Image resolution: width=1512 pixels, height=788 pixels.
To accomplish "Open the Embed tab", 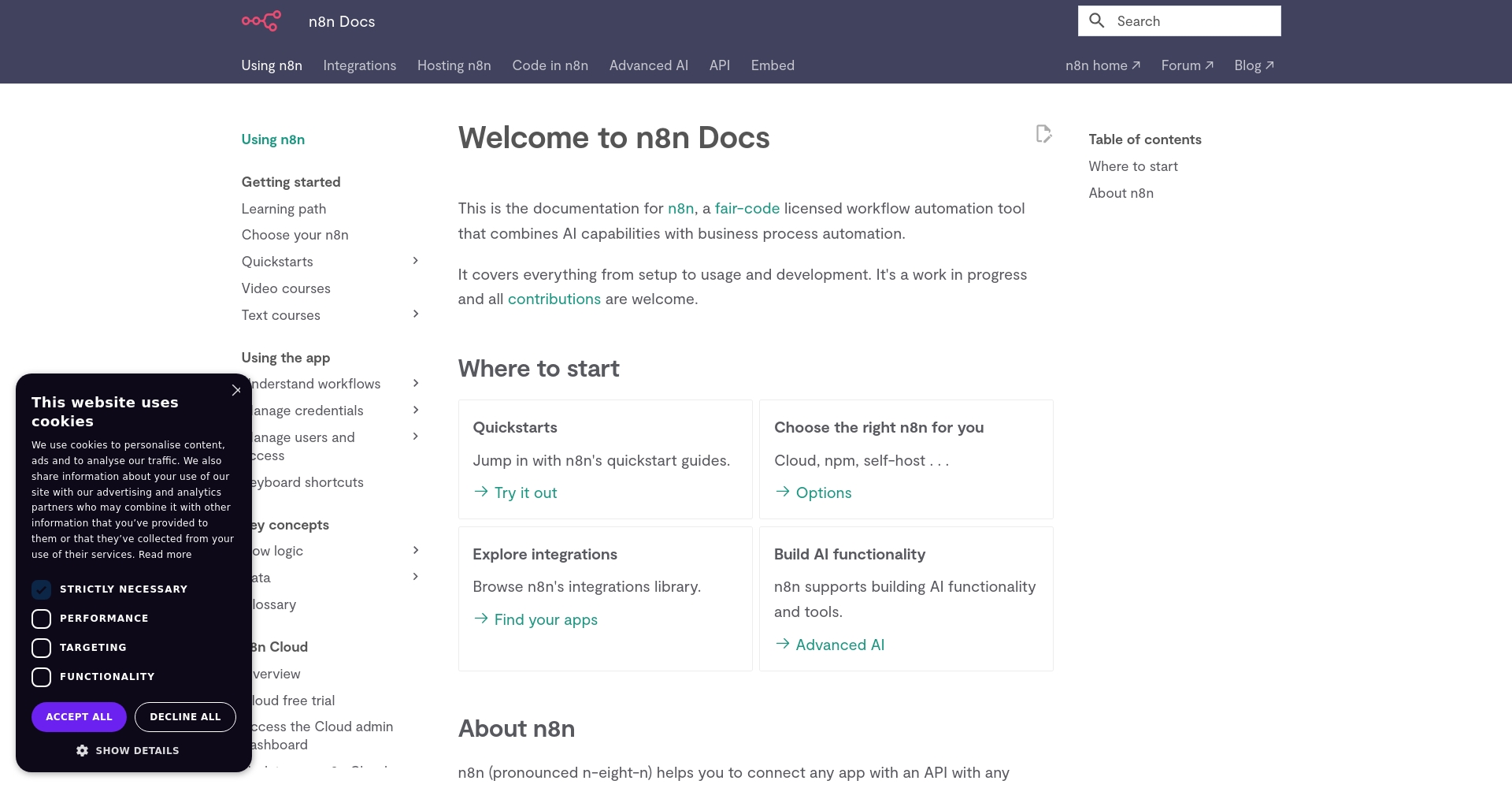I will pos(773,65).
